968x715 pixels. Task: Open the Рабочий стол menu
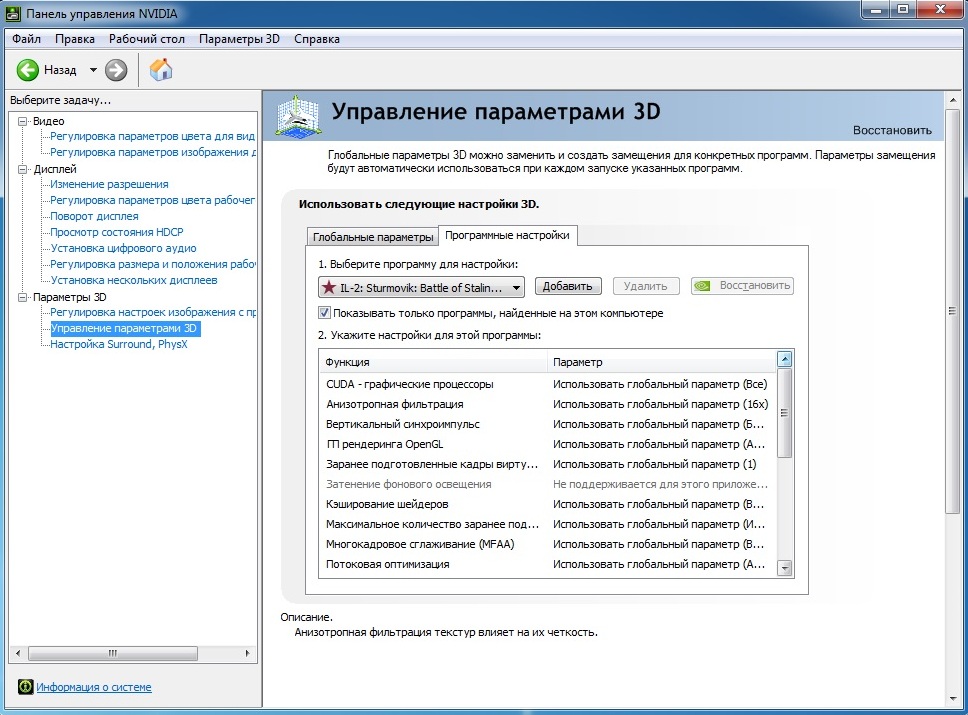click(x=147, y=39)
